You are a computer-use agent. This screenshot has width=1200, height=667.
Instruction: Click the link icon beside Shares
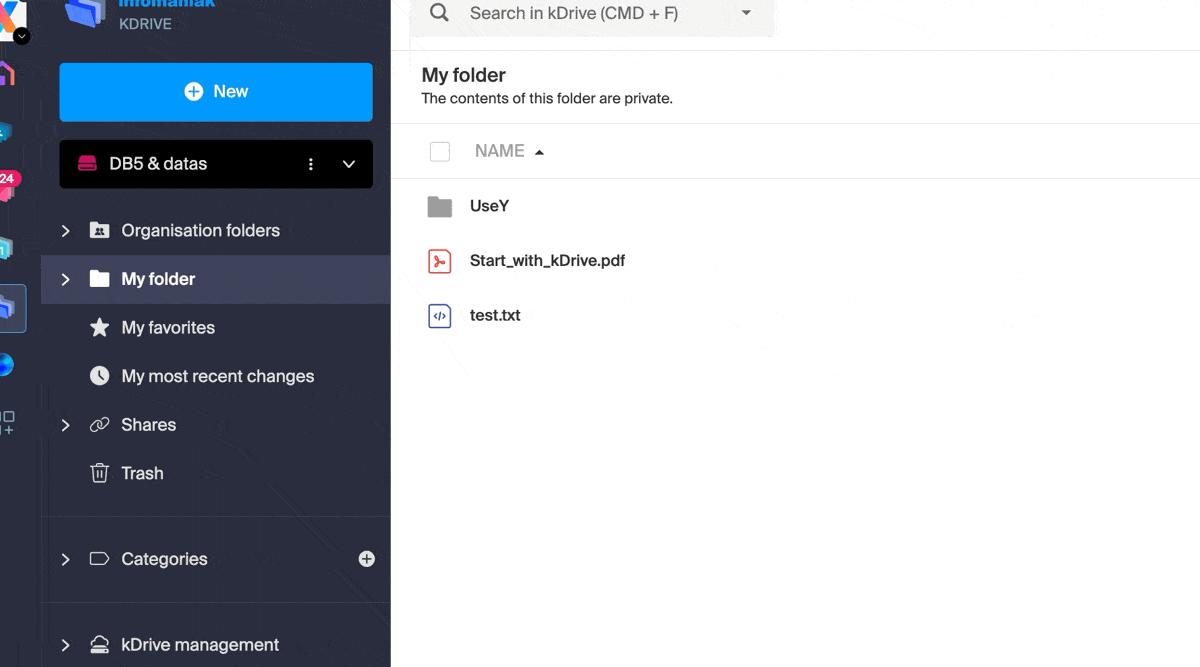(99, 425)
